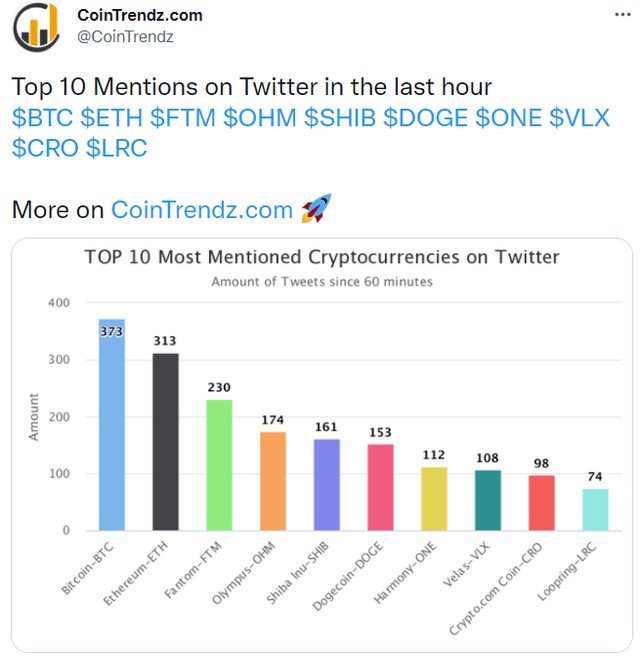Open the $BTC cashtag link
Image resolution: width=640 pixels, height=658 pixels.
pyautogui.click(x=42, y=118)
